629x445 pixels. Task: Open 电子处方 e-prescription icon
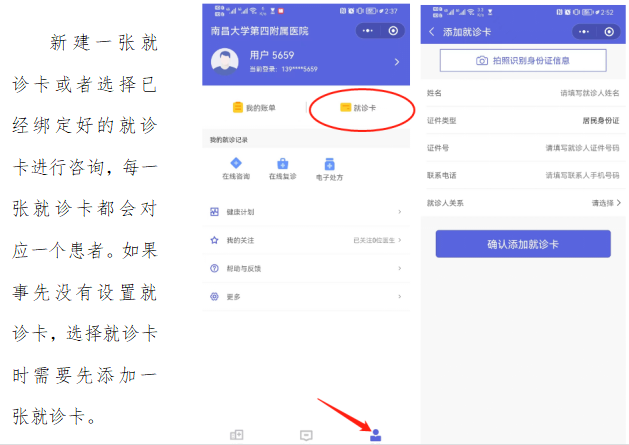tap(329, 168)
